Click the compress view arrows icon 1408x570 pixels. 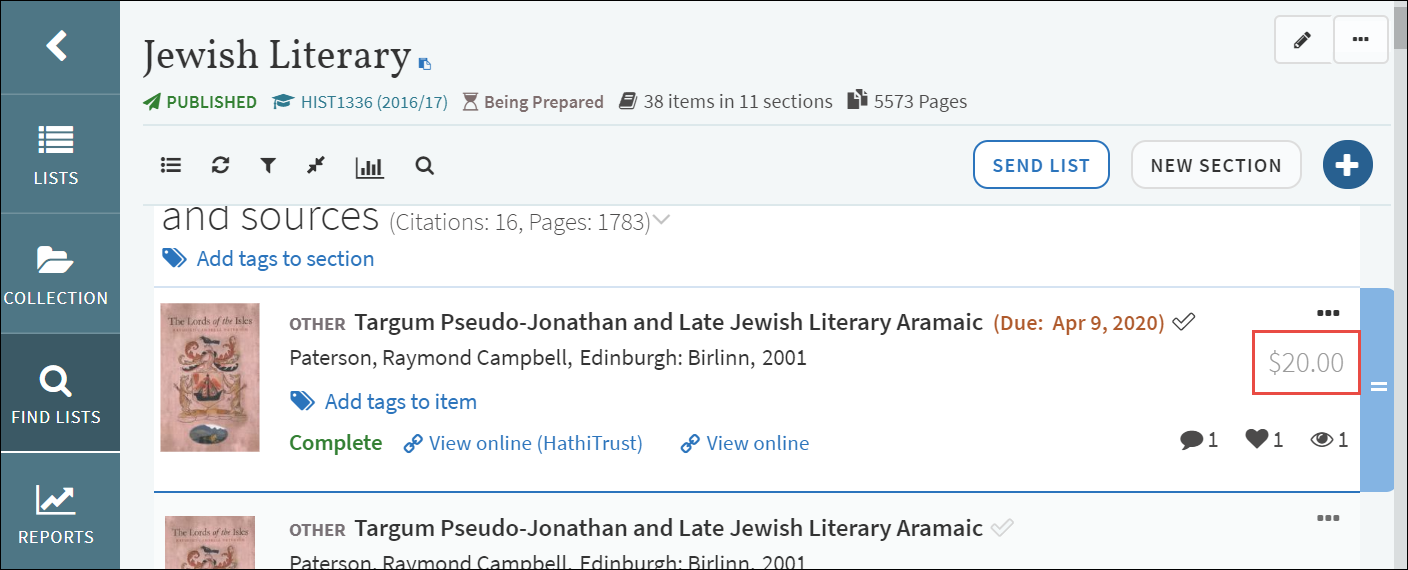coord(316,166)
